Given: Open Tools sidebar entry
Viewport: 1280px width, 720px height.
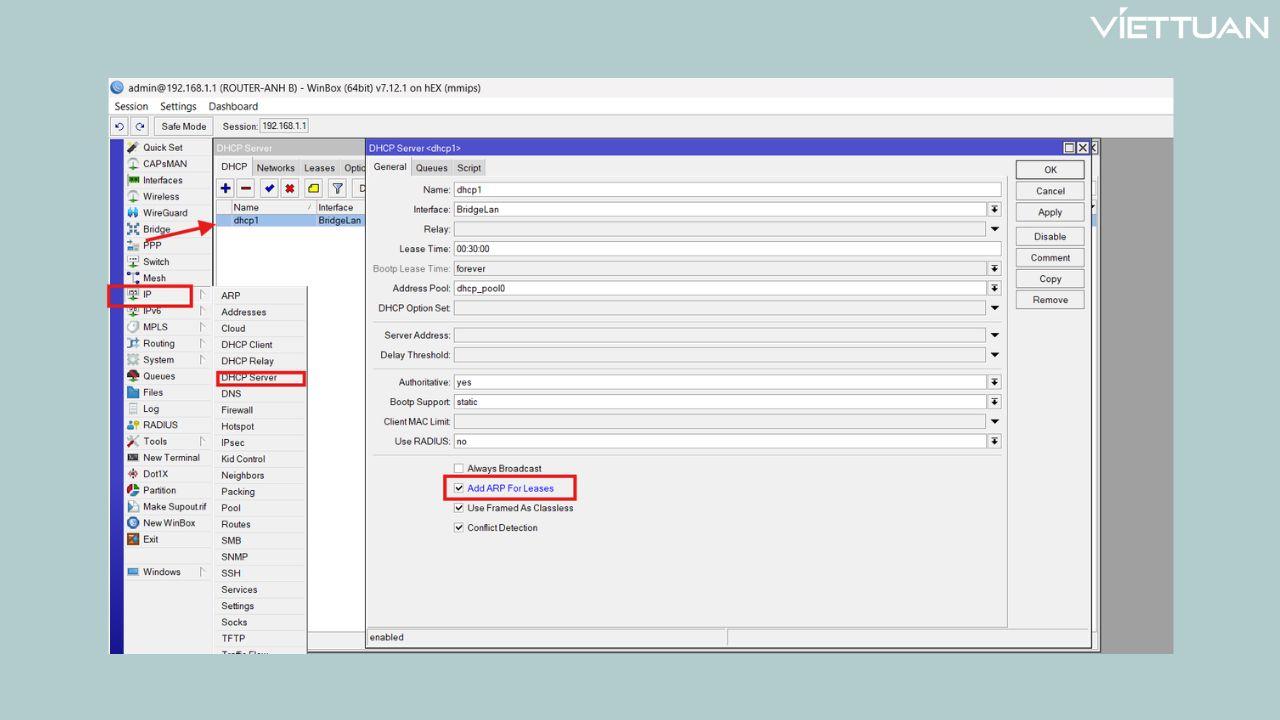Looking at the screenshot, I should point(155,441).
